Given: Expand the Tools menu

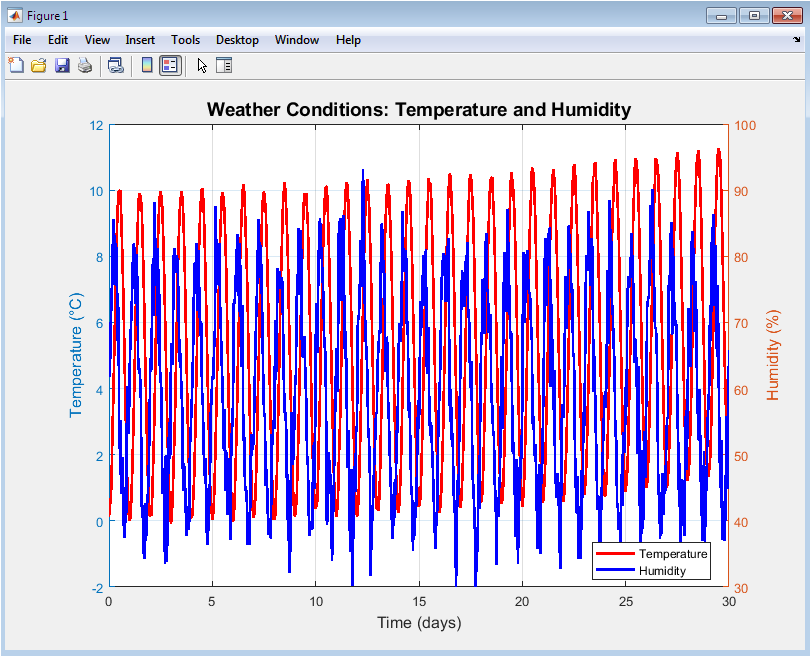Looking at the screenshot, I should coord(185,40).
